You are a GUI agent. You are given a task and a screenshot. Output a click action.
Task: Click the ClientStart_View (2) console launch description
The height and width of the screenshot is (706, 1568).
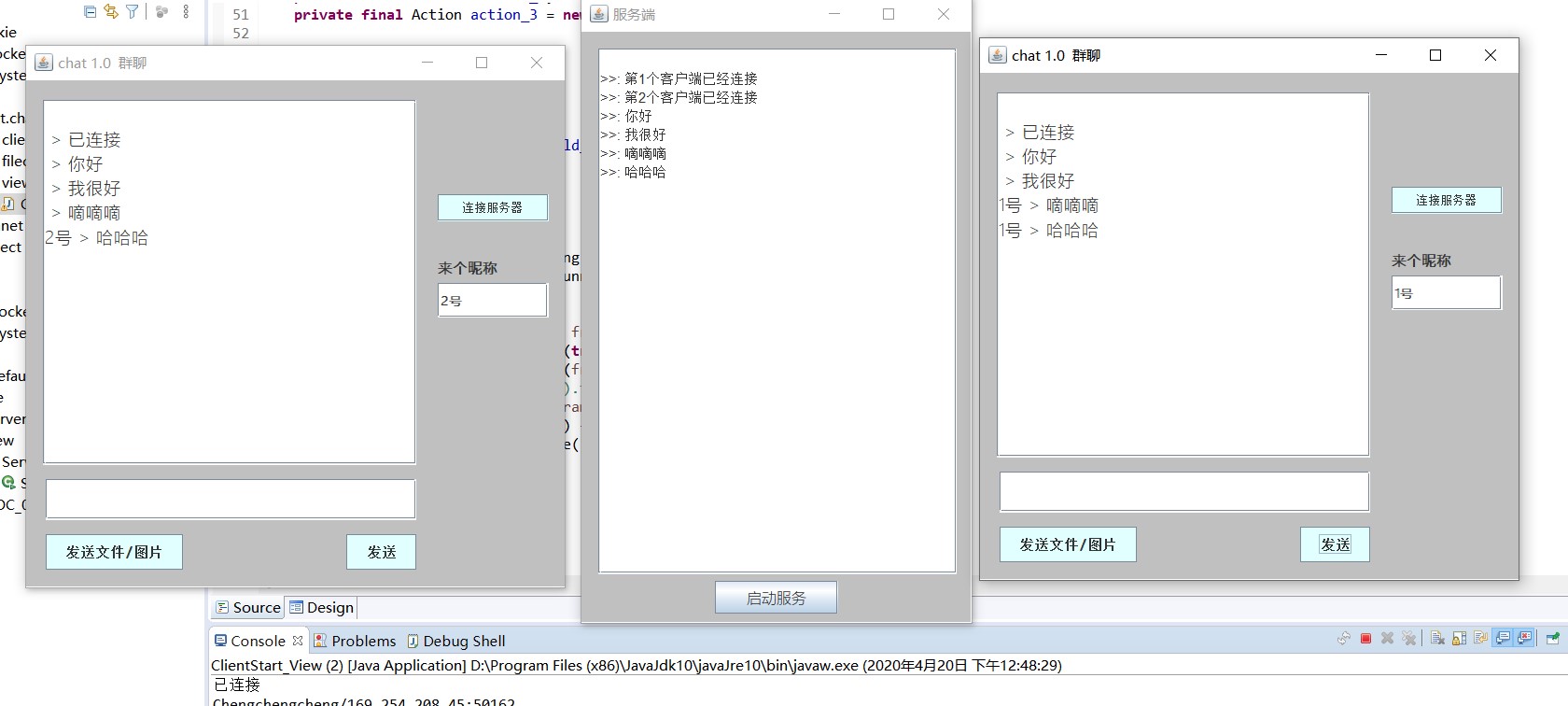[x=637, y=666]
